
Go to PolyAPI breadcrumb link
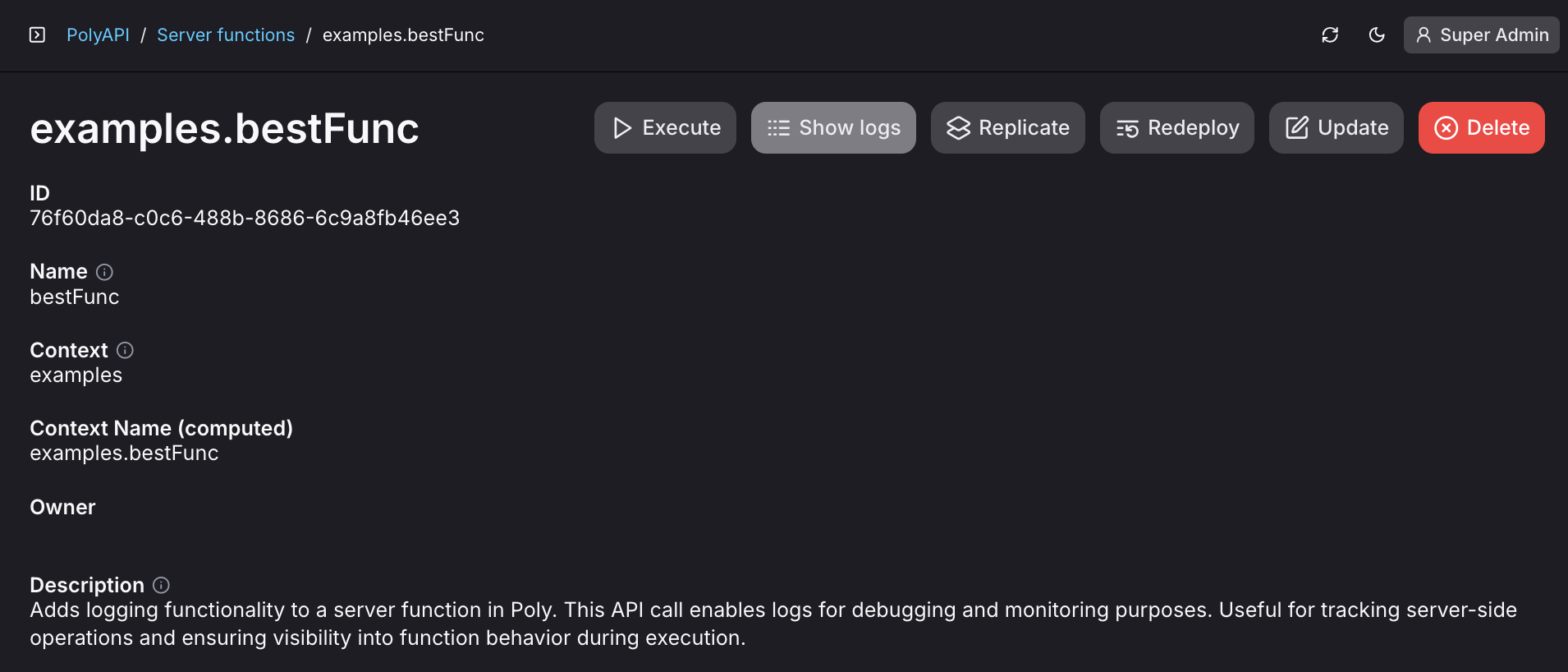98,35
